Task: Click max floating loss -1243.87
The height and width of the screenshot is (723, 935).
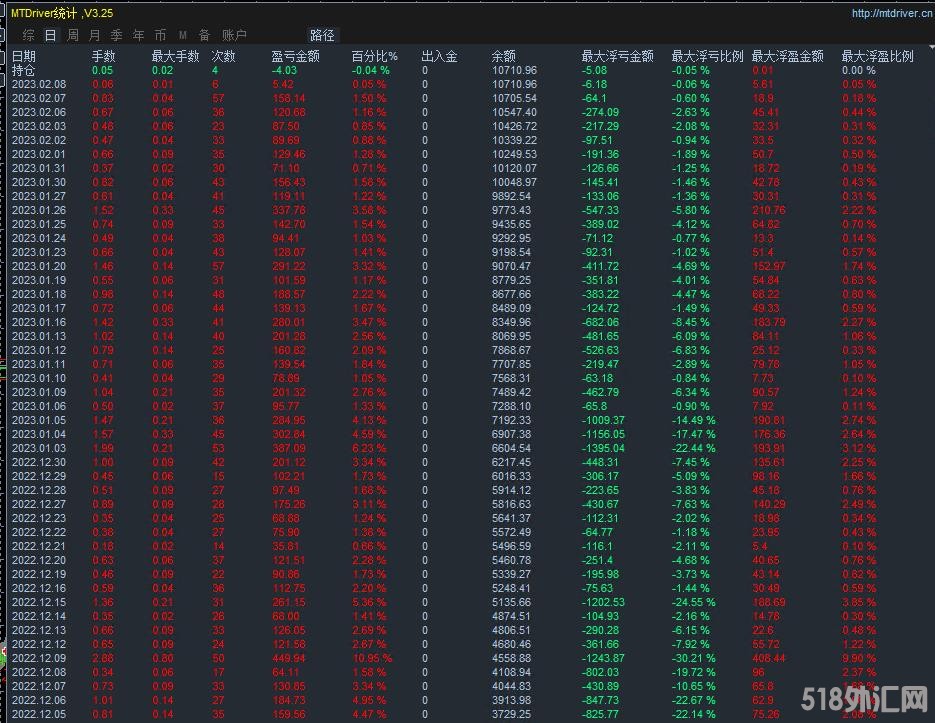Action: (603, 658)
